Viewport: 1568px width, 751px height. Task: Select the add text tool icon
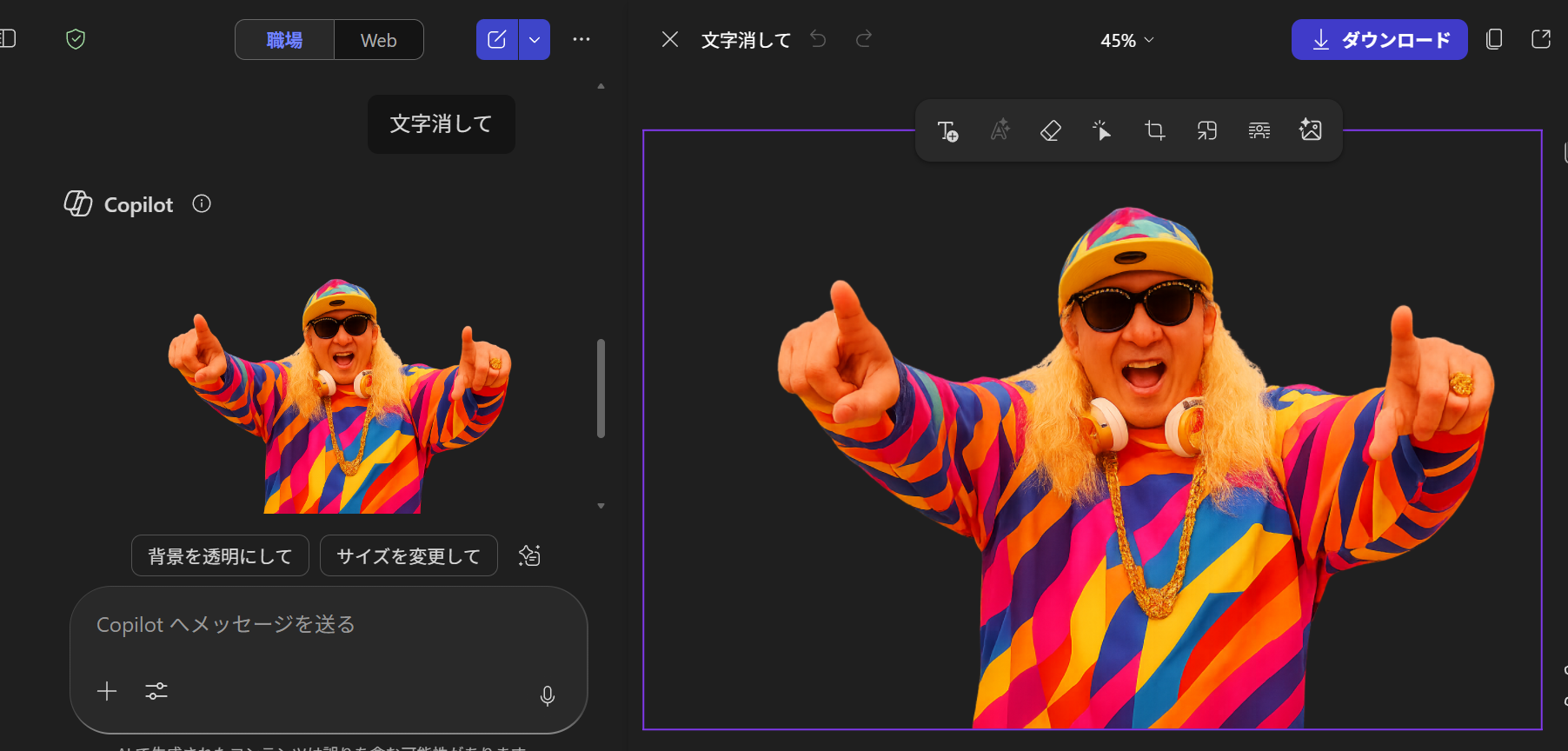tap(947, 130)
